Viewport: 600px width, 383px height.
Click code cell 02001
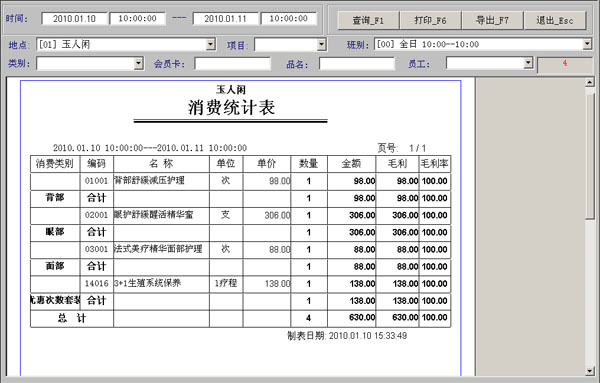(96, 215)
